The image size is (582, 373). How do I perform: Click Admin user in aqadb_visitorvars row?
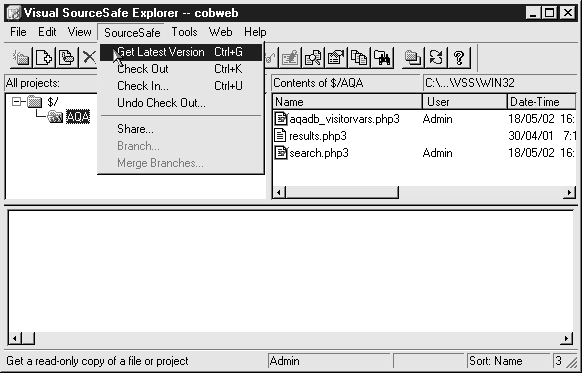pos(437,119)
